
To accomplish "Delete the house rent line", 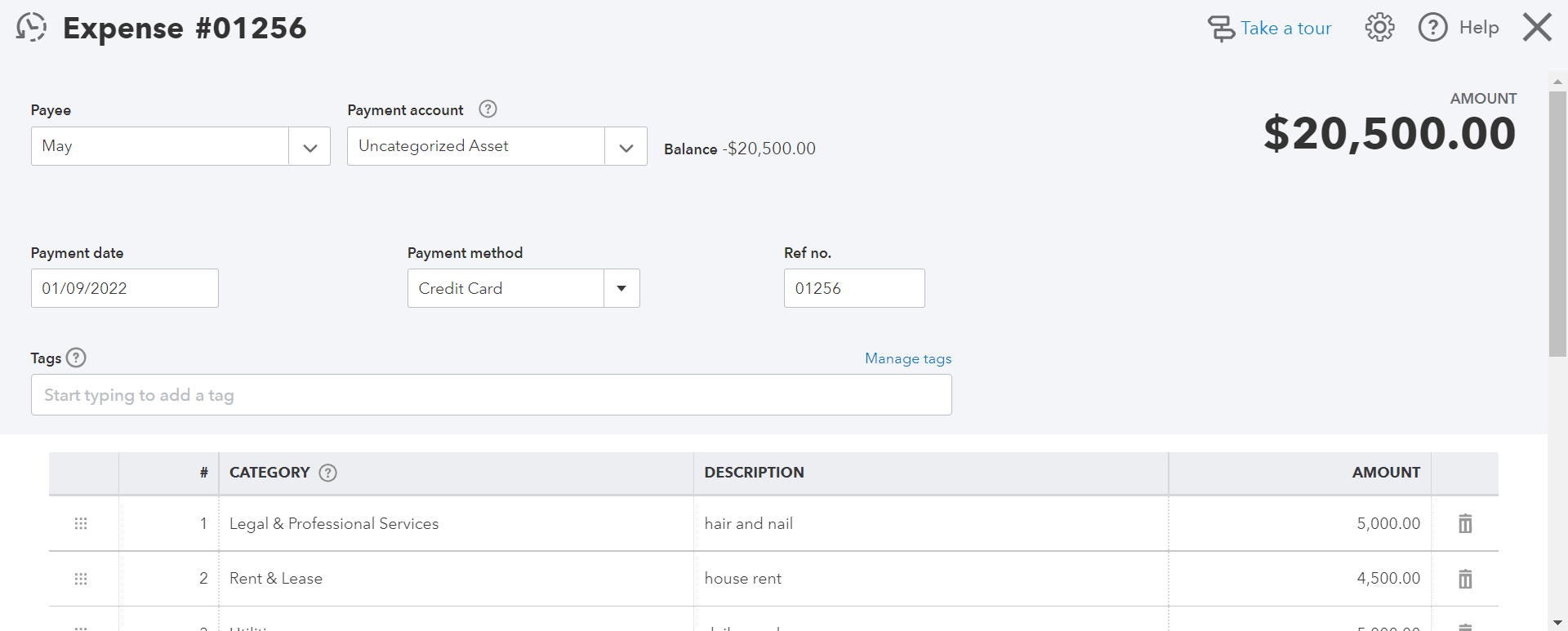I will click(1465, 579).
